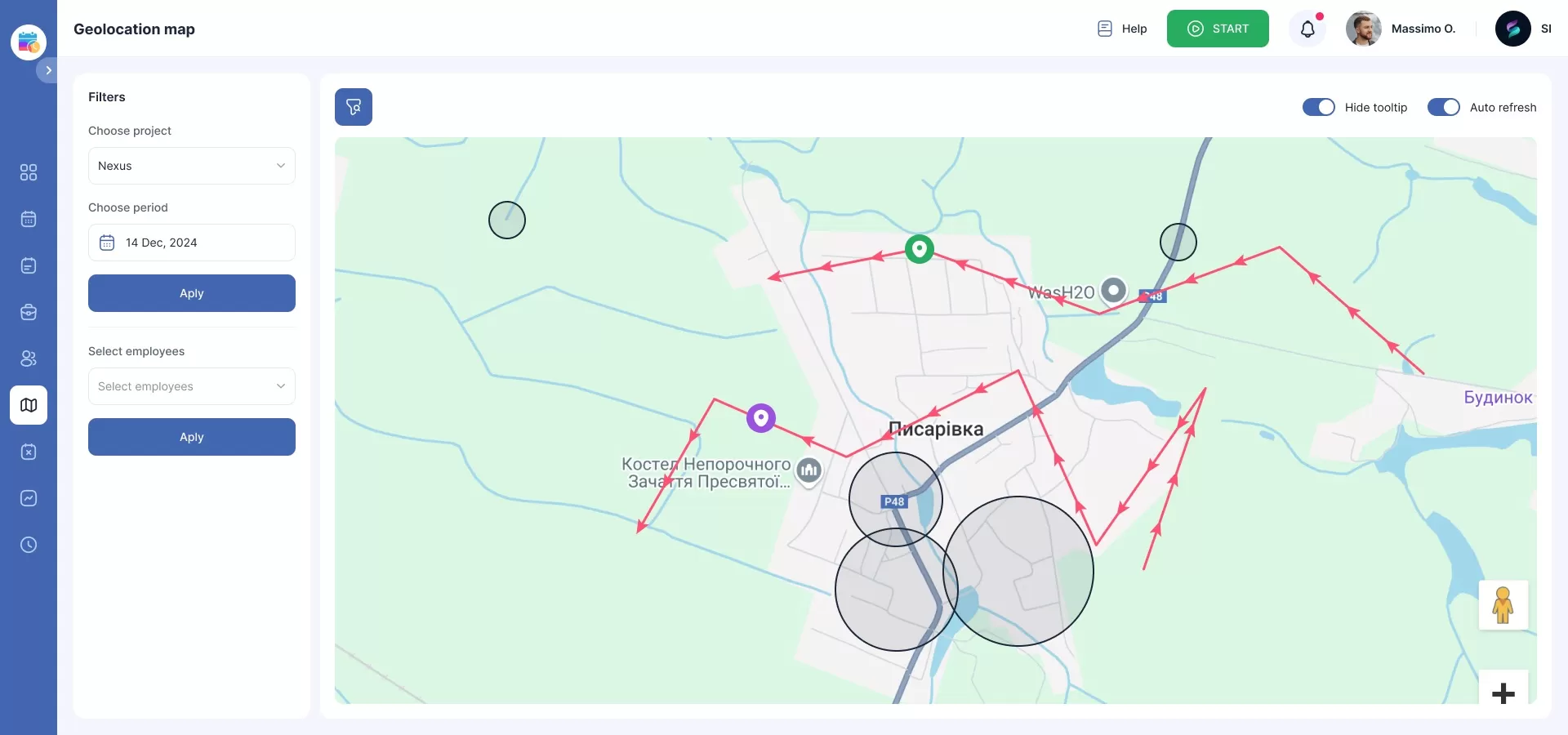
Task: Open the 14 Dec, 2024 date field
Action: tap(192, 243)
